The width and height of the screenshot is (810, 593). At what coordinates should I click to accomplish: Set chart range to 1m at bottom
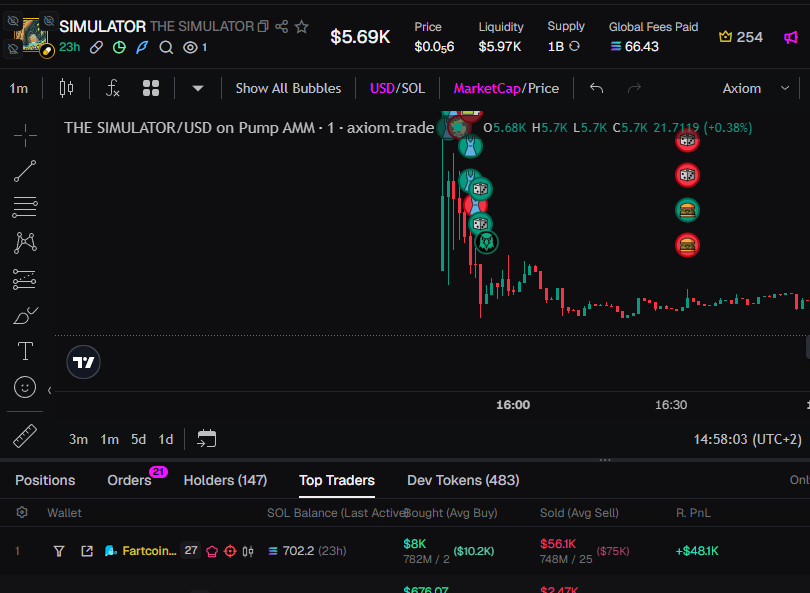coord(110,439)
